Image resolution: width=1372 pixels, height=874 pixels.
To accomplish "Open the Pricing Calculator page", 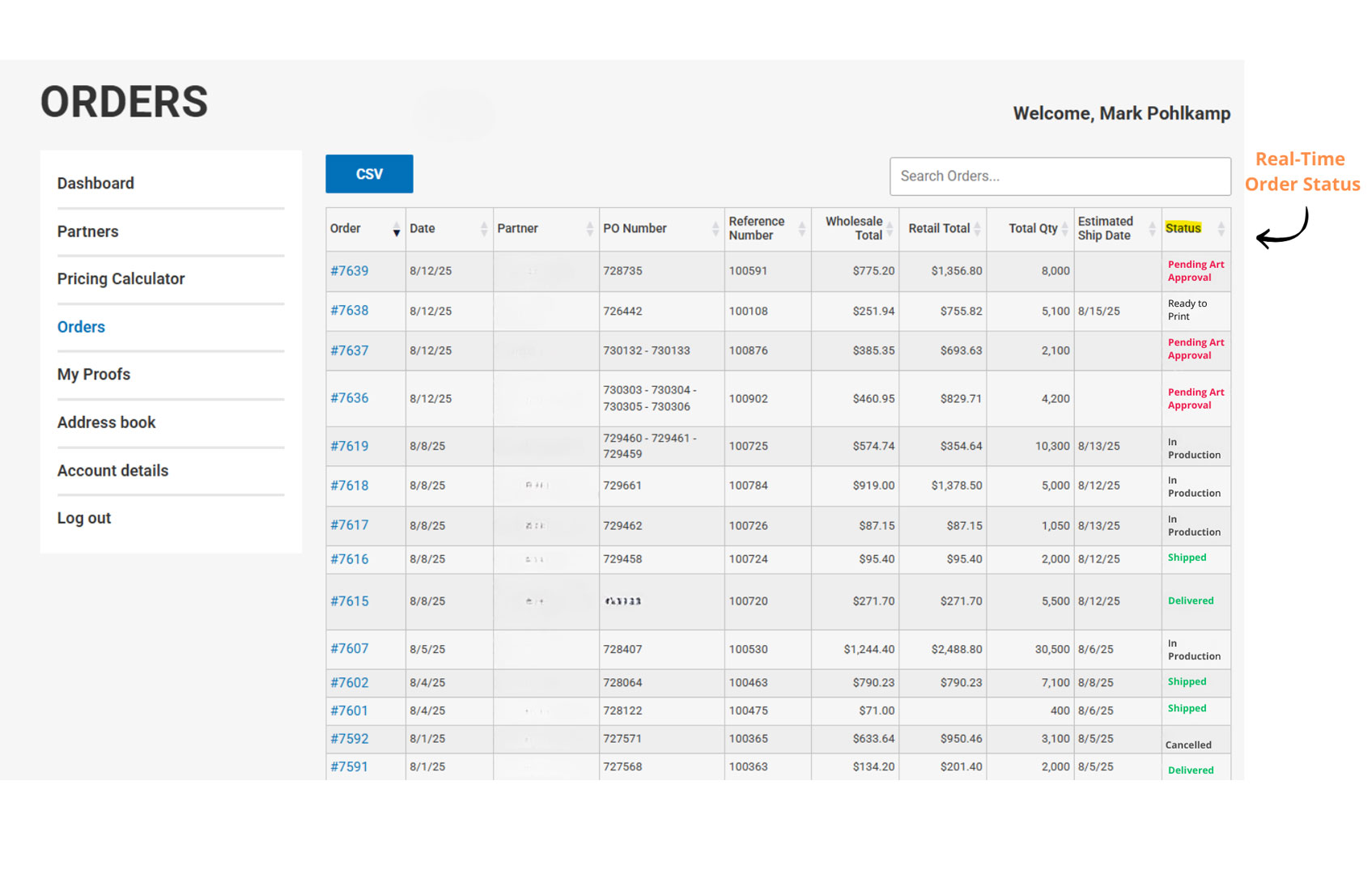I will [121, 279].
